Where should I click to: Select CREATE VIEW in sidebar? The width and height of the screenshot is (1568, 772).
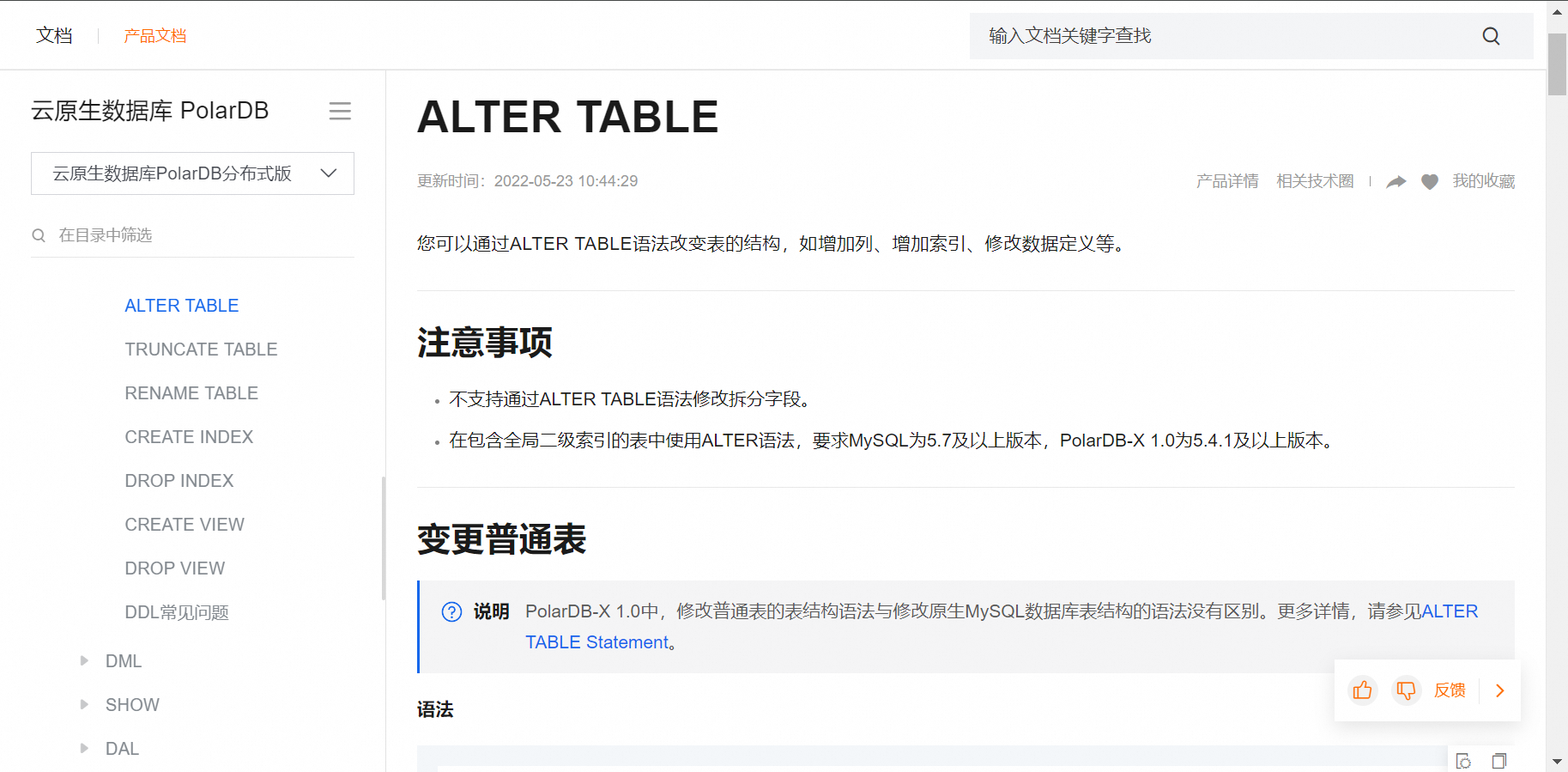[x=185, y=525]
